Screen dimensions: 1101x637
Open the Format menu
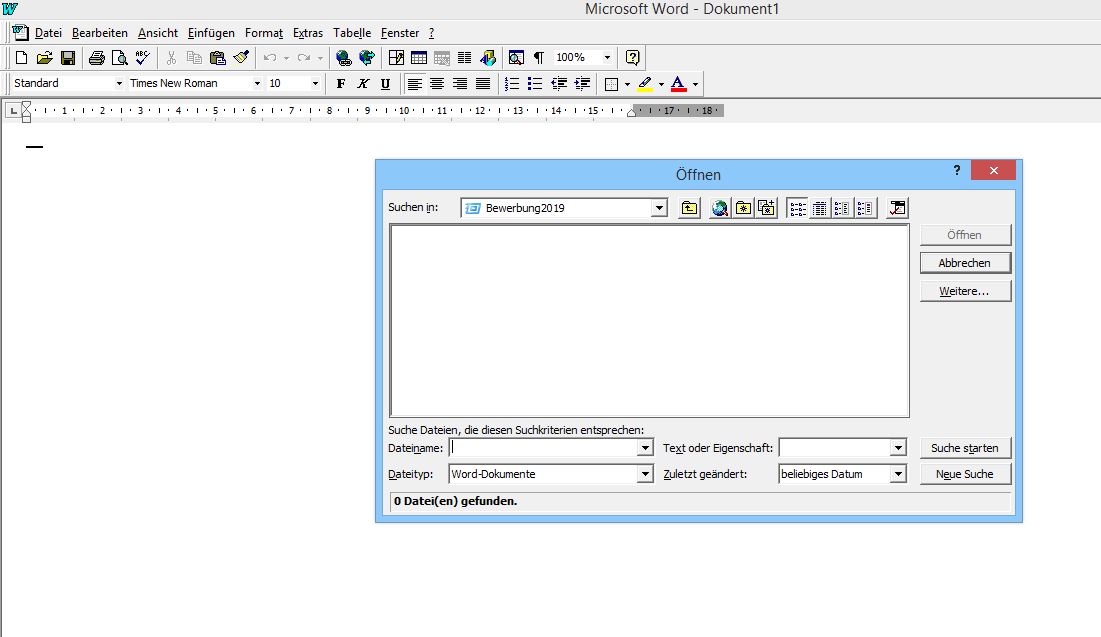click(264, 33)
